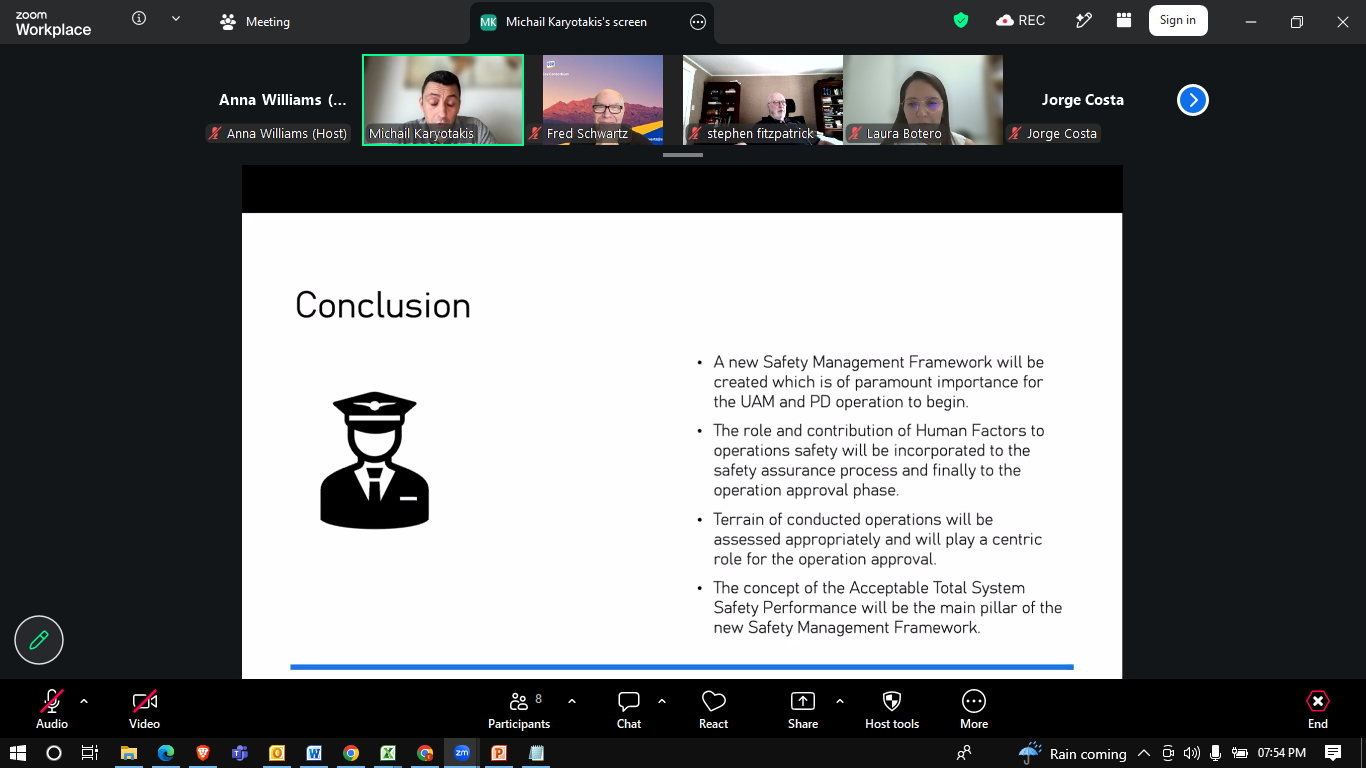Open the Host tools shield
1366x768 pixels.
point(892,709)
